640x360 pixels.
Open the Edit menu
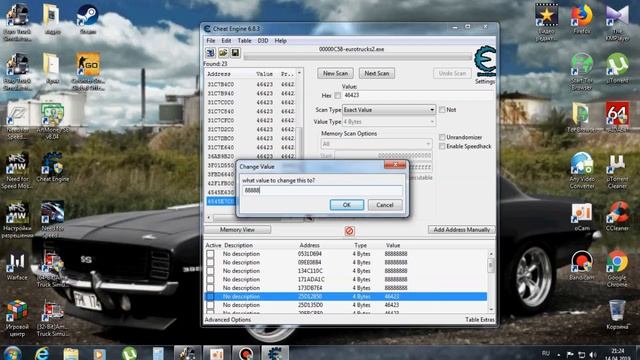pyautogui.click(x=226, y=41)
